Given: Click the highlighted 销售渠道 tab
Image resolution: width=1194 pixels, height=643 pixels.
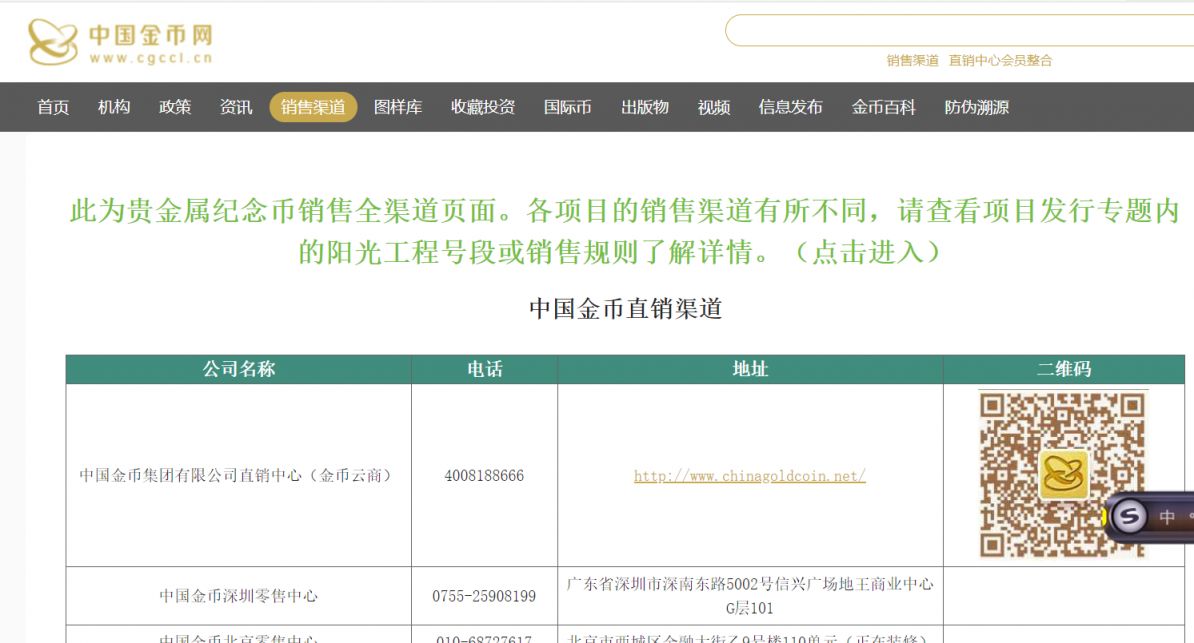Looking at the screenshot, I should pyautogui.click(x=312, y=107).
